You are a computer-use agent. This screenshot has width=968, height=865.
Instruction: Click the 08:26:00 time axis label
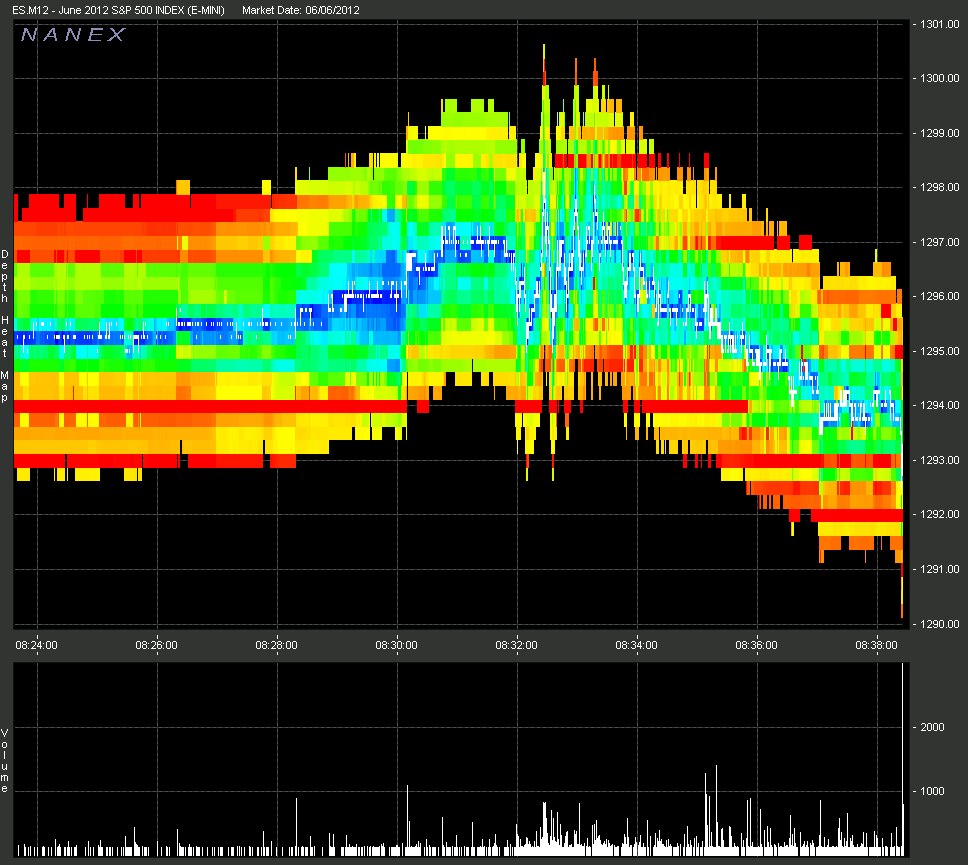pyautogui.click(x=156, y=645)
